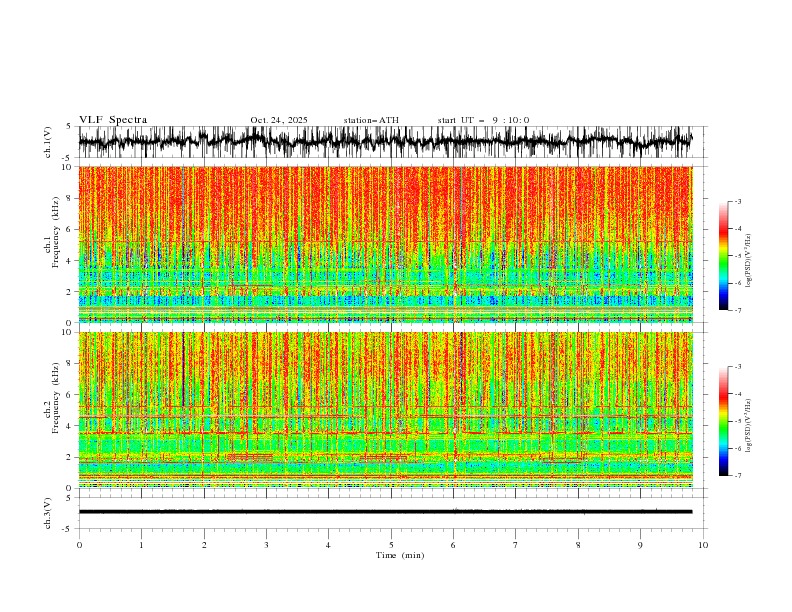Screen dimensions: 792x612
Task: Click the 'ch.3(V)' axis label
Action: coord(48,513)
